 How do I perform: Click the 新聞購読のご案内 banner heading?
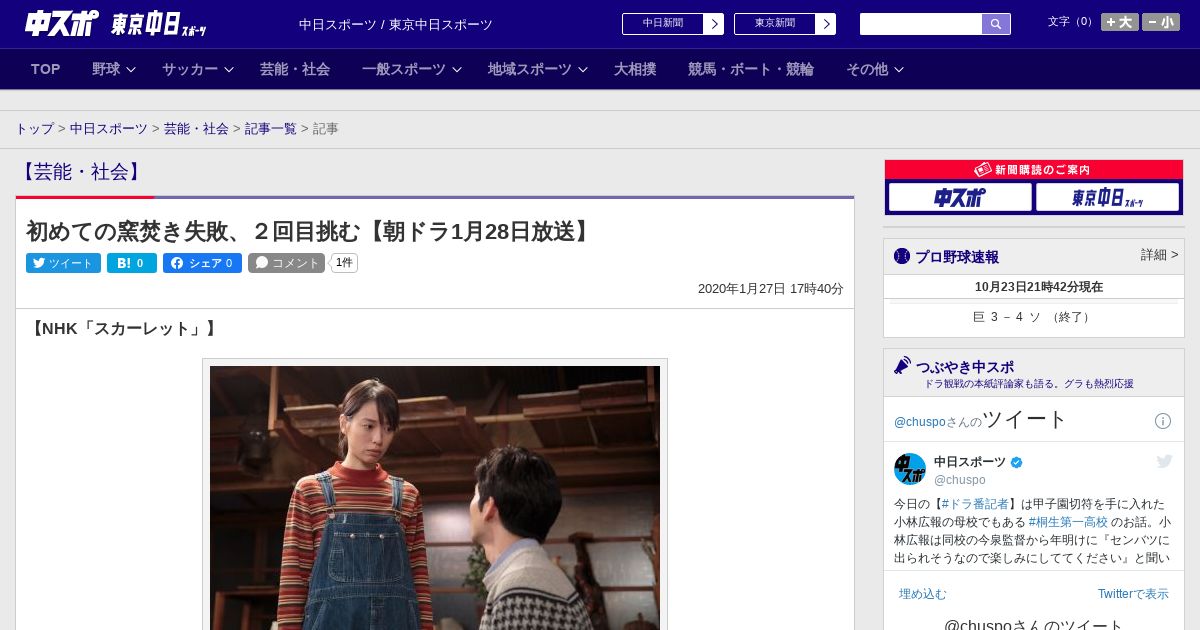coord(1033,170)
